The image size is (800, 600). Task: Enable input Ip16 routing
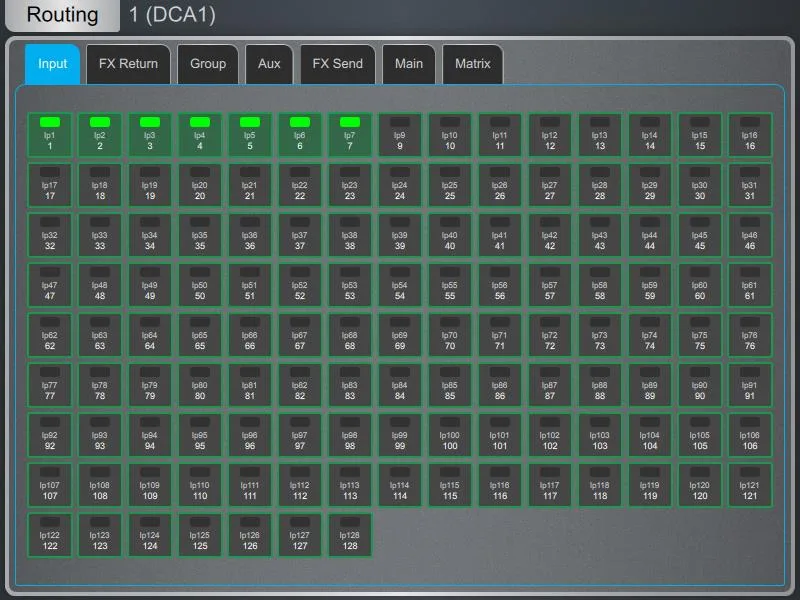749,135
